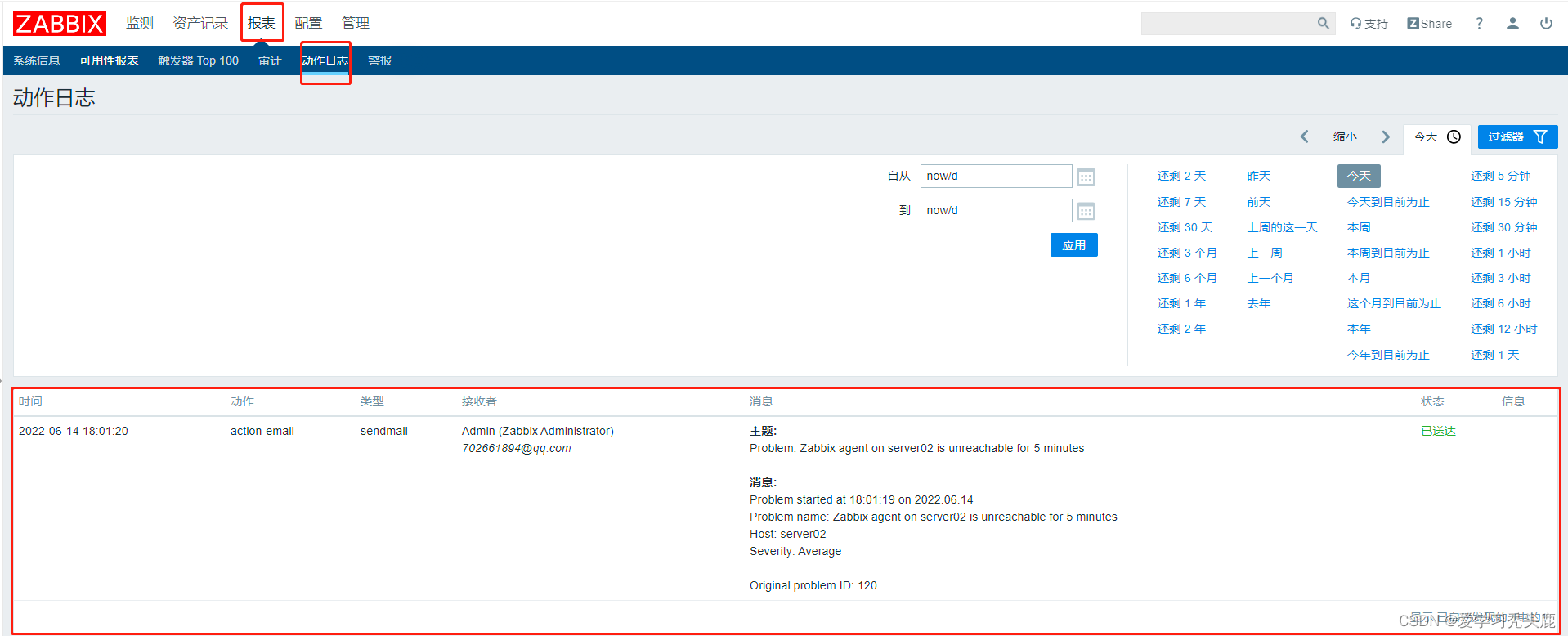Viewport: 1568px width, 636px height.
Task: Select 还剩 12 小时 time range
Action: click(x=1503, y=329)
